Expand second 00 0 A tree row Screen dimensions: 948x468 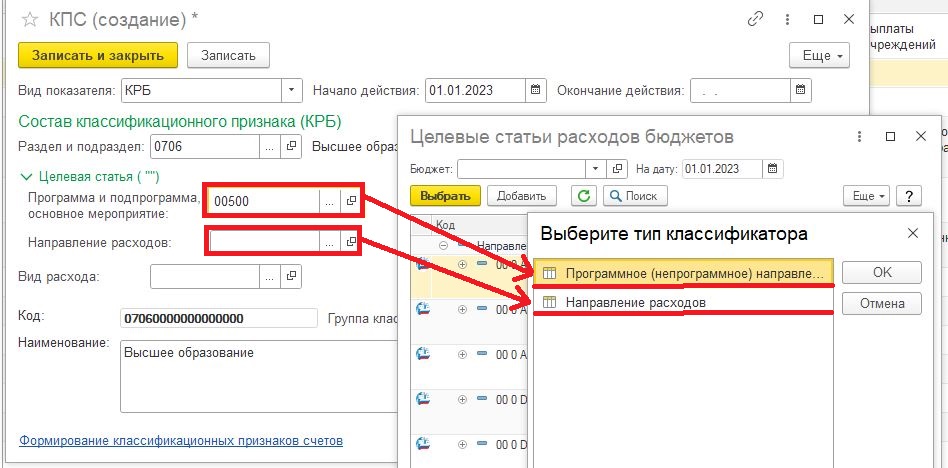[463, 309]
